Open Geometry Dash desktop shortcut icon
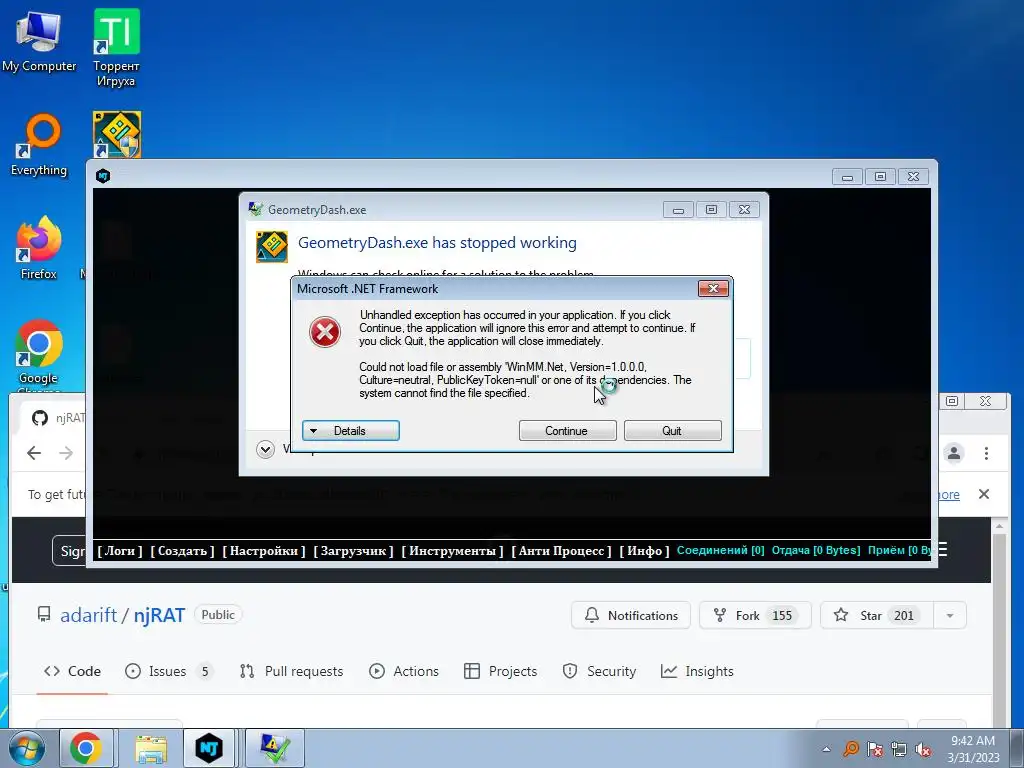The width and height of the screenshot is (1024, 768). [x=117, y=135]
